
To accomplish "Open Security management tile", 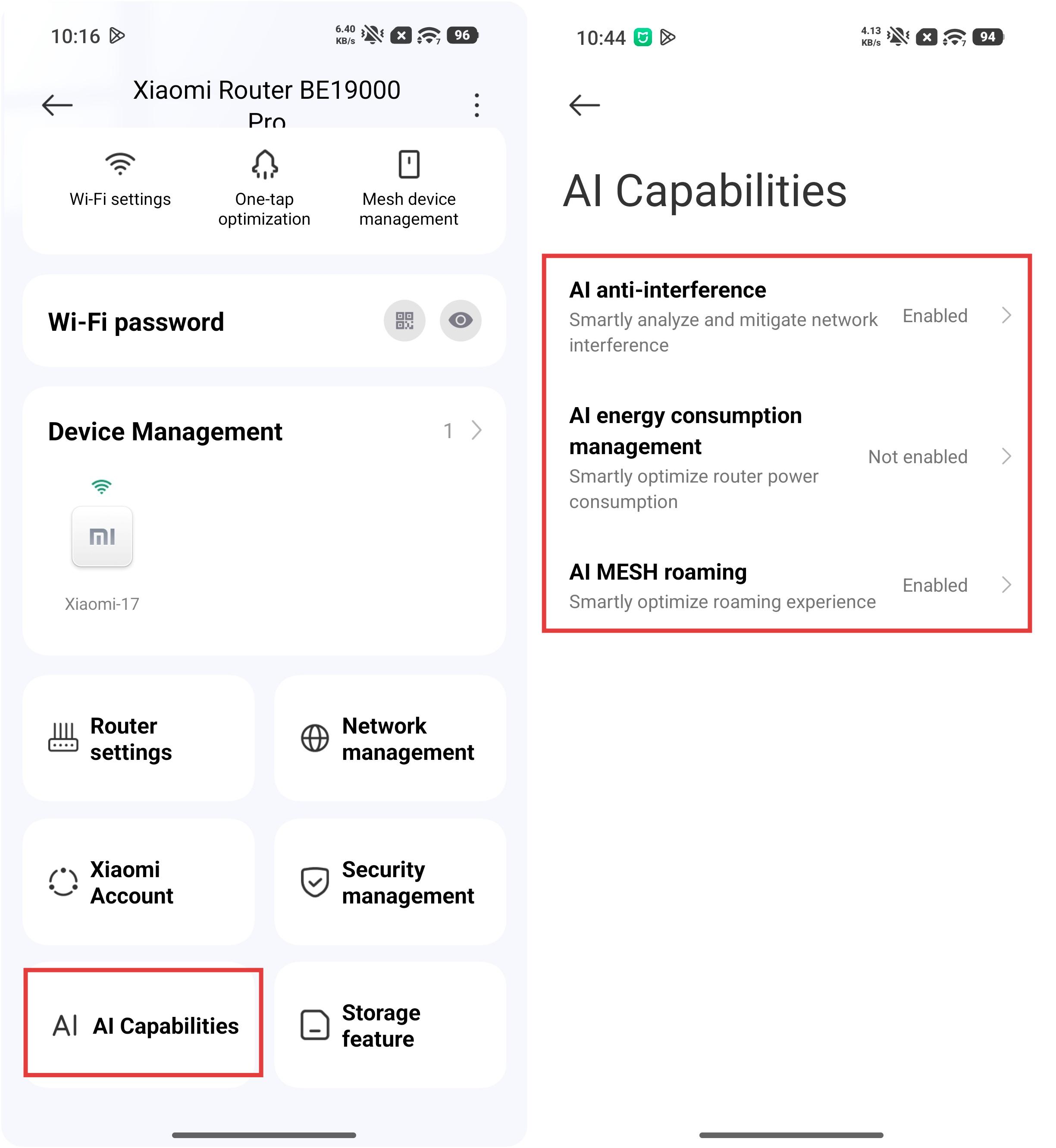I will 390,882.
